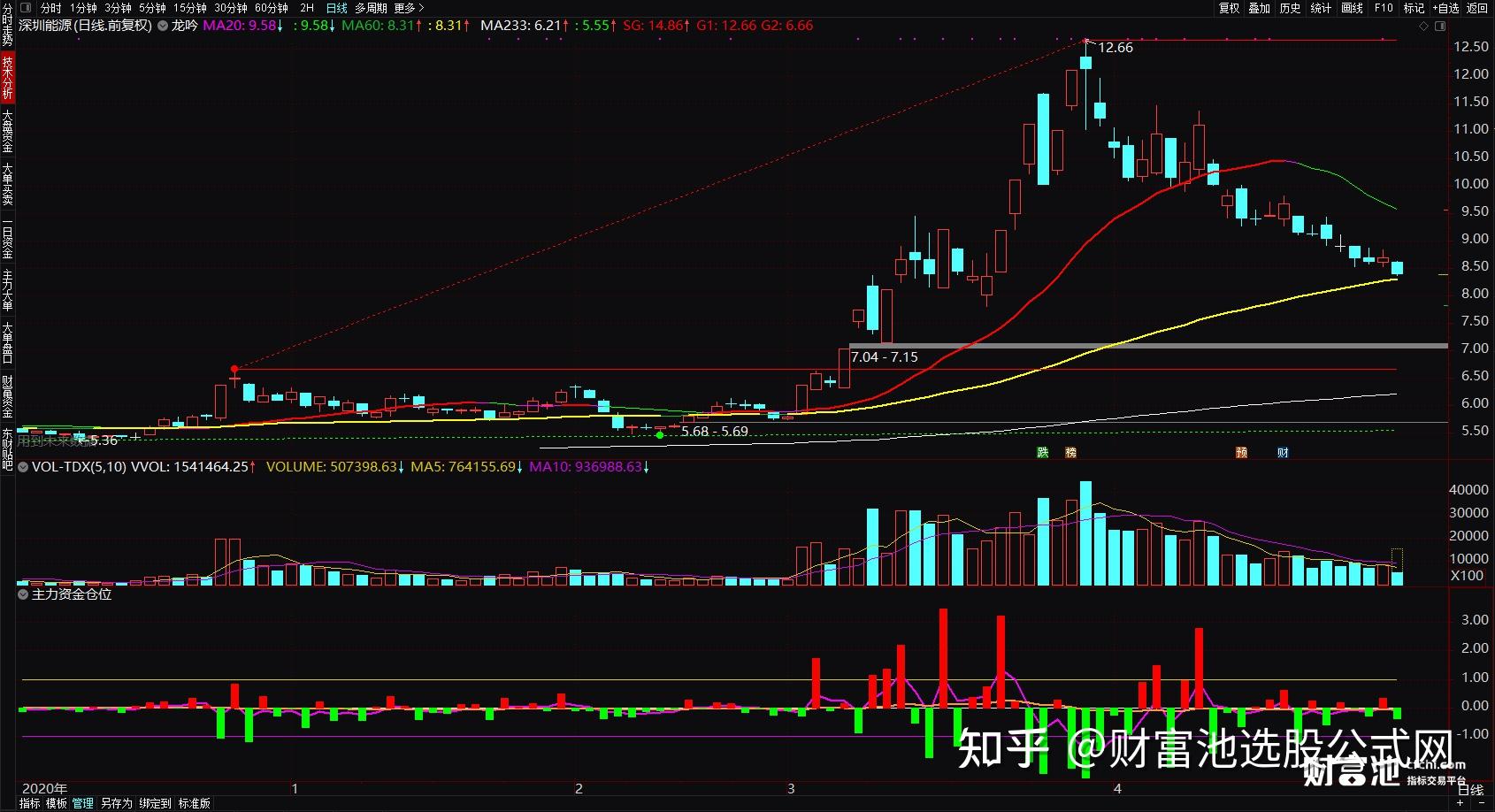Click the 7.04 - 7.15 gap label
Image resolution: width=1495 pixels, height=812 pixels.
pos(884,357)
